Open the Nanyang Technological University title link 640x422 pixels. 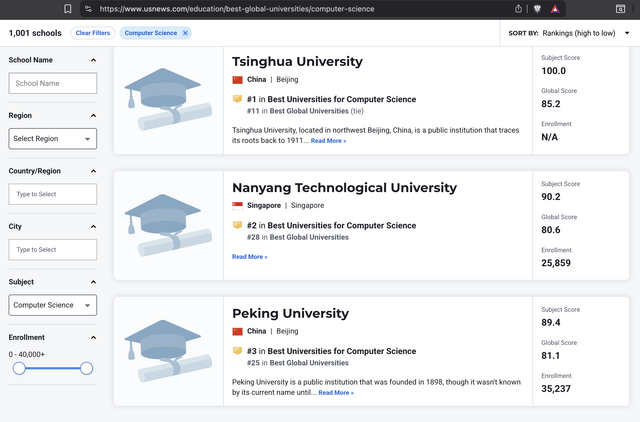tap(344, 187)
